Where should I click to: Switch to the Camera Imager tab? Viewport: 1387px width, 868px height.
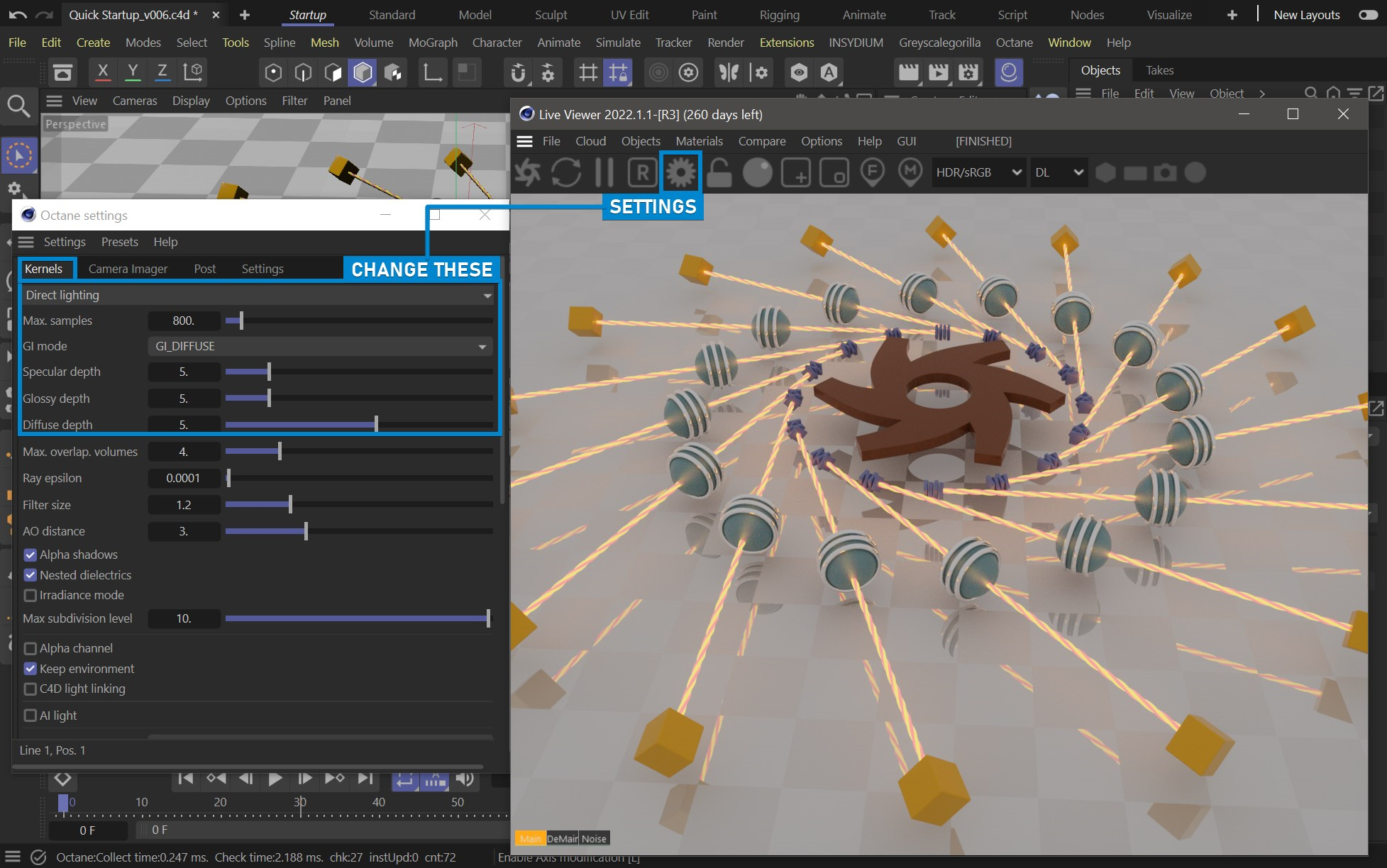click(x=128, y=269)
